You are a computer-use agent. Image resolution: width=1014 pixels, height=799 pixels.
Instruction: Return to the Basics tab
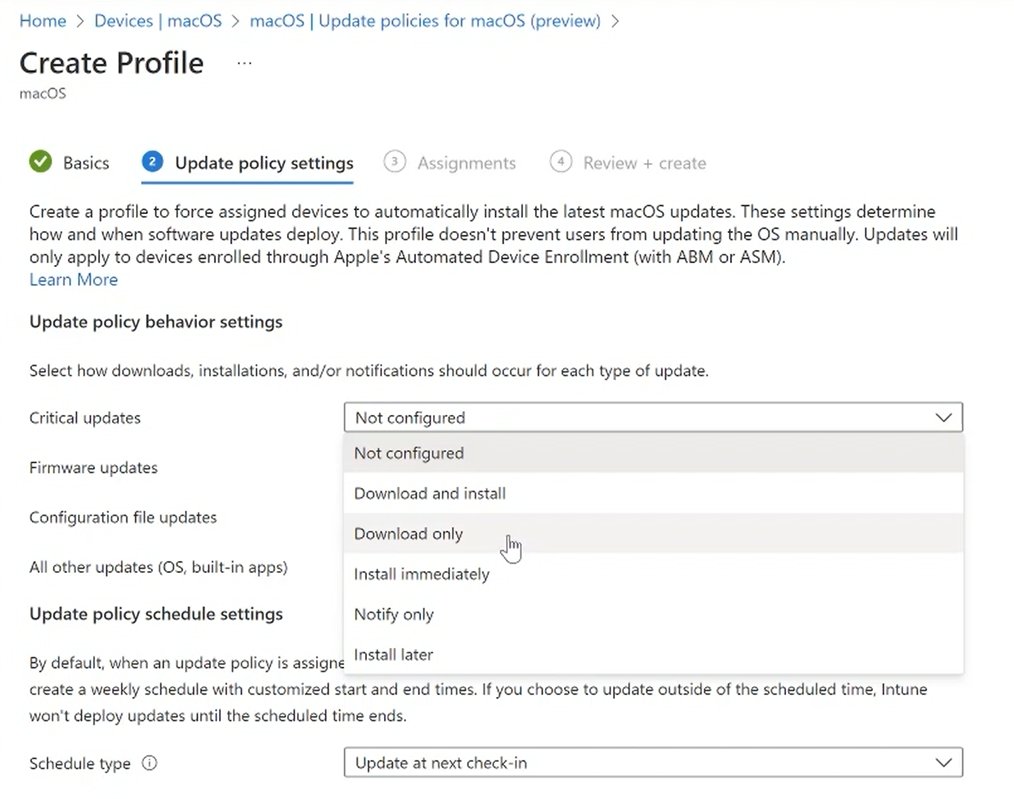click(86, 162)
